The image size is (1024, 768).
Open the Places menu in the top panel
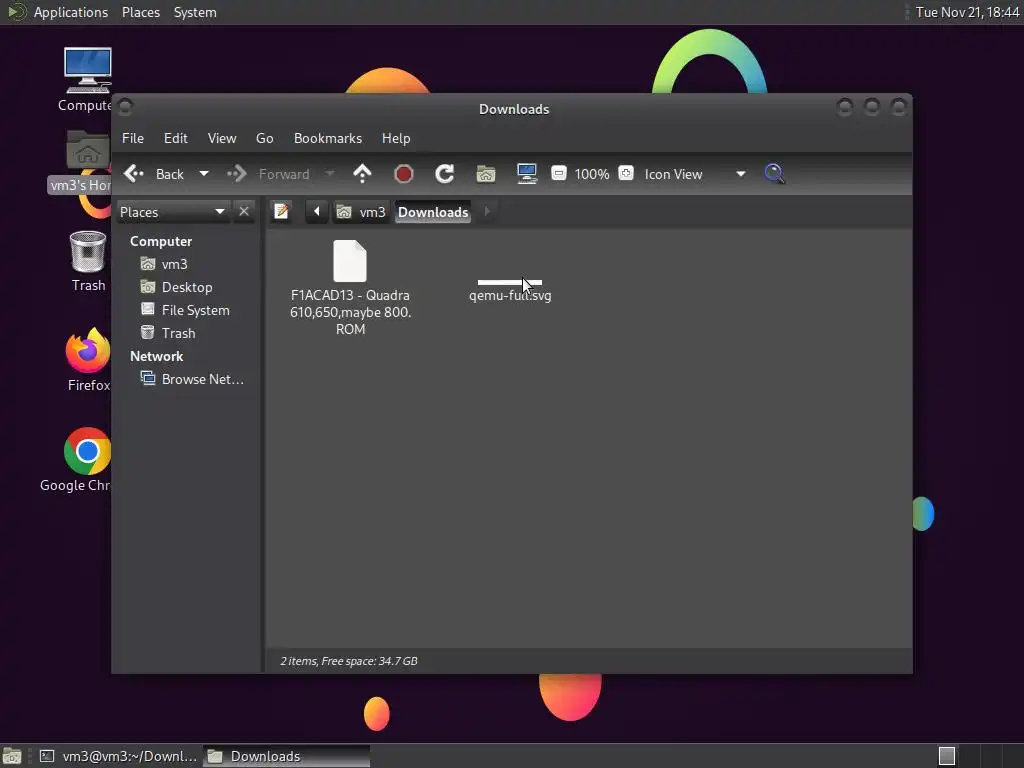coord(141,12)
